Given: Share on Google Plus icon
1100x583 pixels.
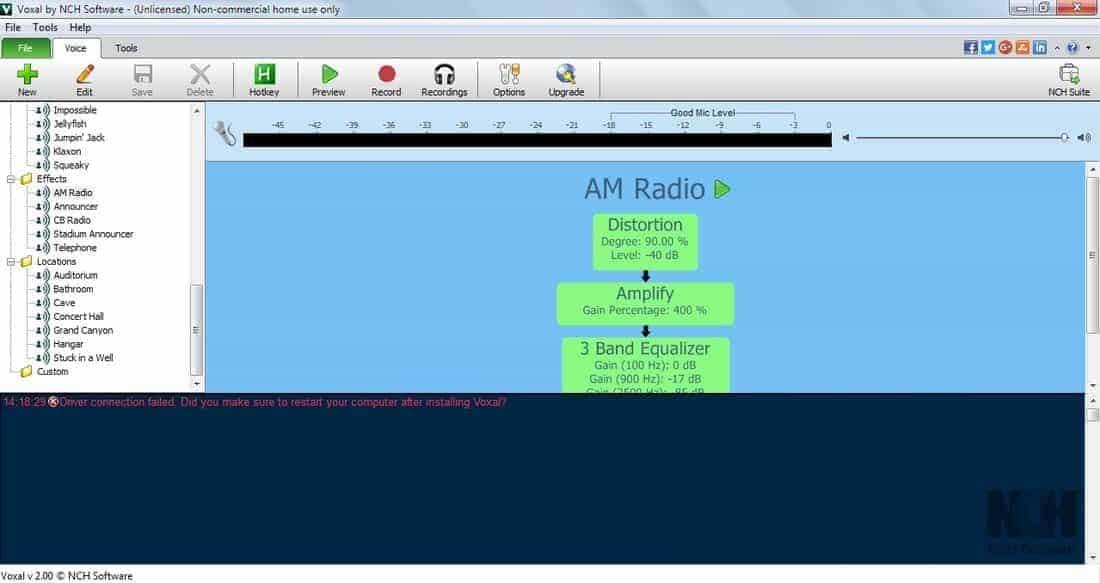Looking at the screenshot, I should pos(1005,47).
